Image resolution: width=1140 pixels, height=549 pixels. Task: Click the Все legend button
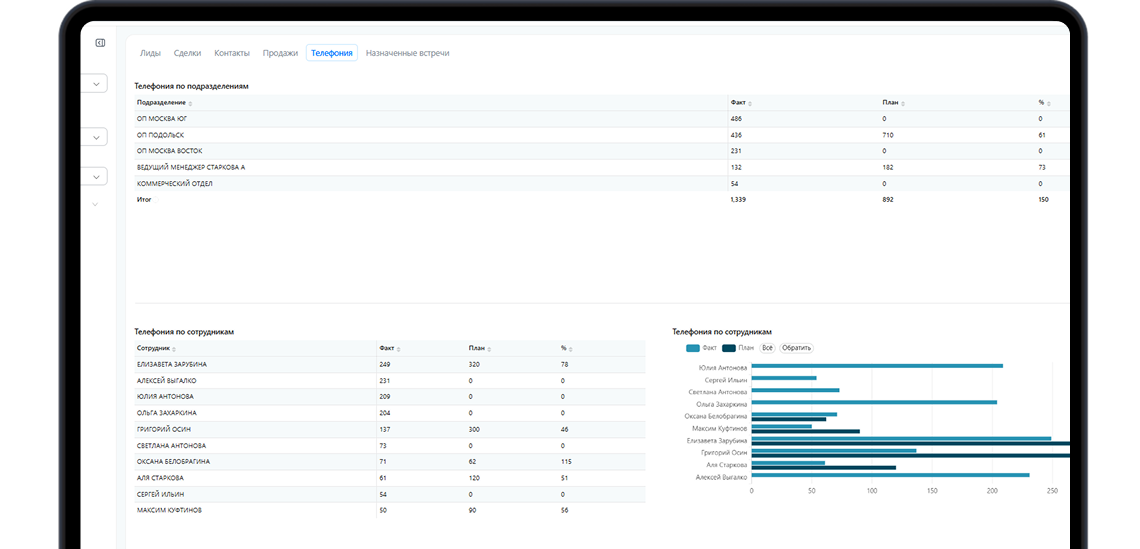point(767,348)
